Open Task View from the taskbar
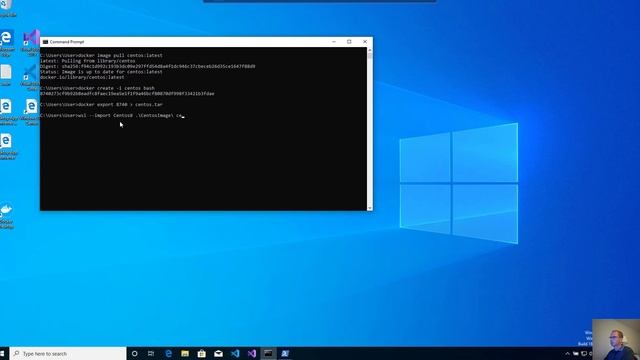 (x=151, y=353)
